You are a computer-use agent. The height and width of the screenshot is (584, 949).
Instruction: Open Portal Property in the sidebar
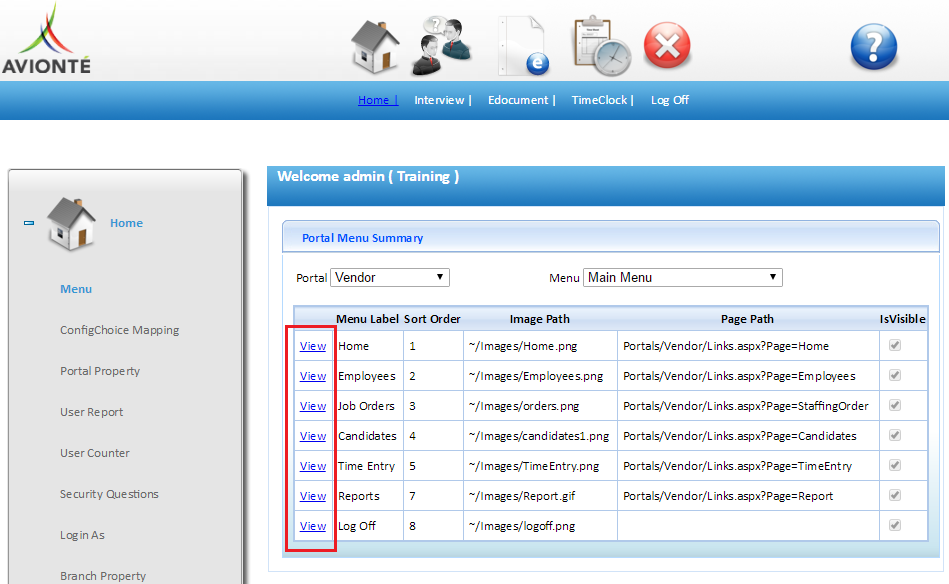coord(100,371)
